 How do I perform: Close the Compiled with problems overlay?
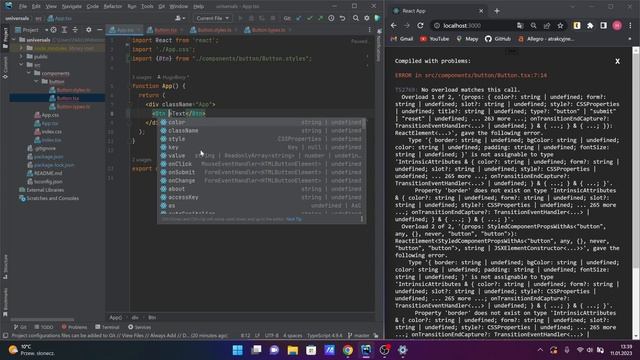point(617,61)
